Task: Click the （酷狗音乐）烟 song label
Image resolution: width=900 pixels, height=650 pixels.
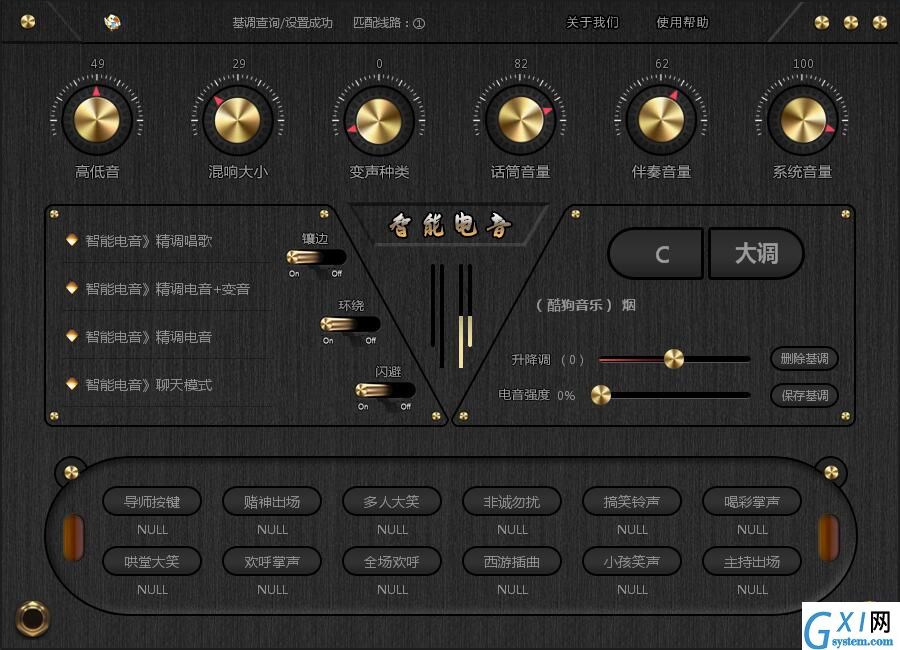Action: [x=585, y=305]
